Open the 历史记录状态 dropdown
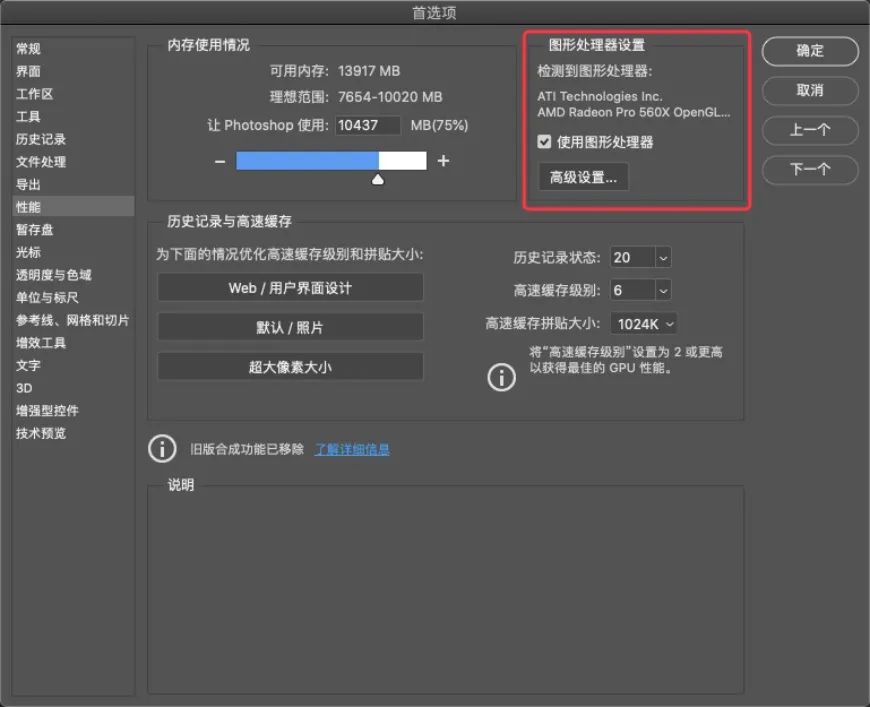The width and height of the screenshot is (870, 707). click(x=662, y=257)
